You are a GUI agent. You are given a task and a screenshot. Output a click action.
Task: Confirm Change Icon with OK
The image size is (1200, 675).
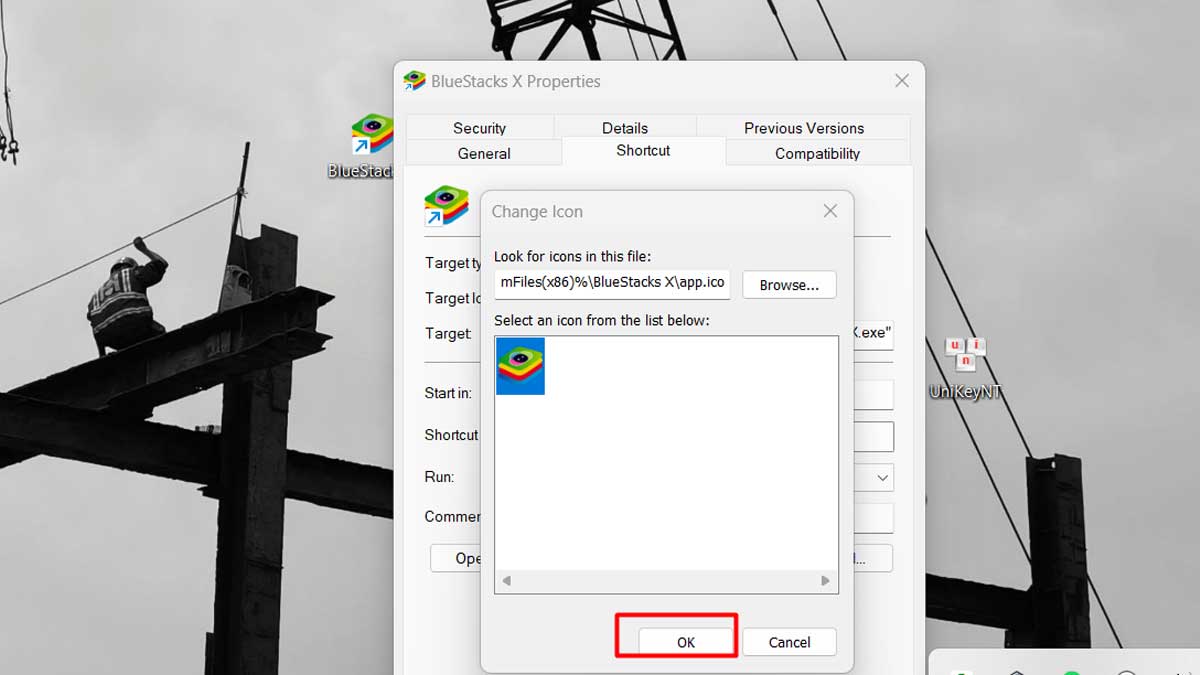pyautogui.click(x=685, y=642)
